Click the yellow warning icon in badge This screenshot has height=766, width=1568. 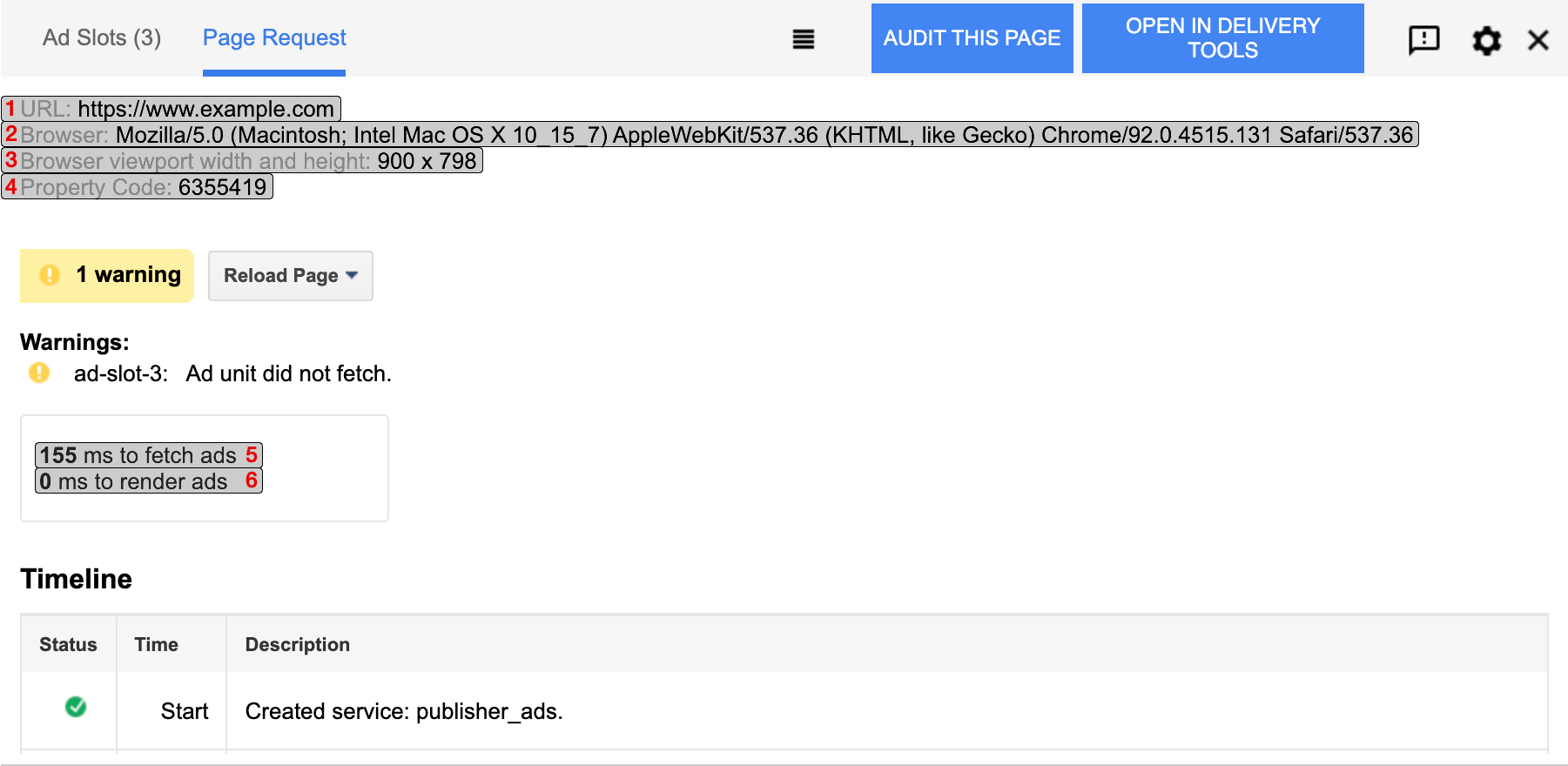coord(50,275)
